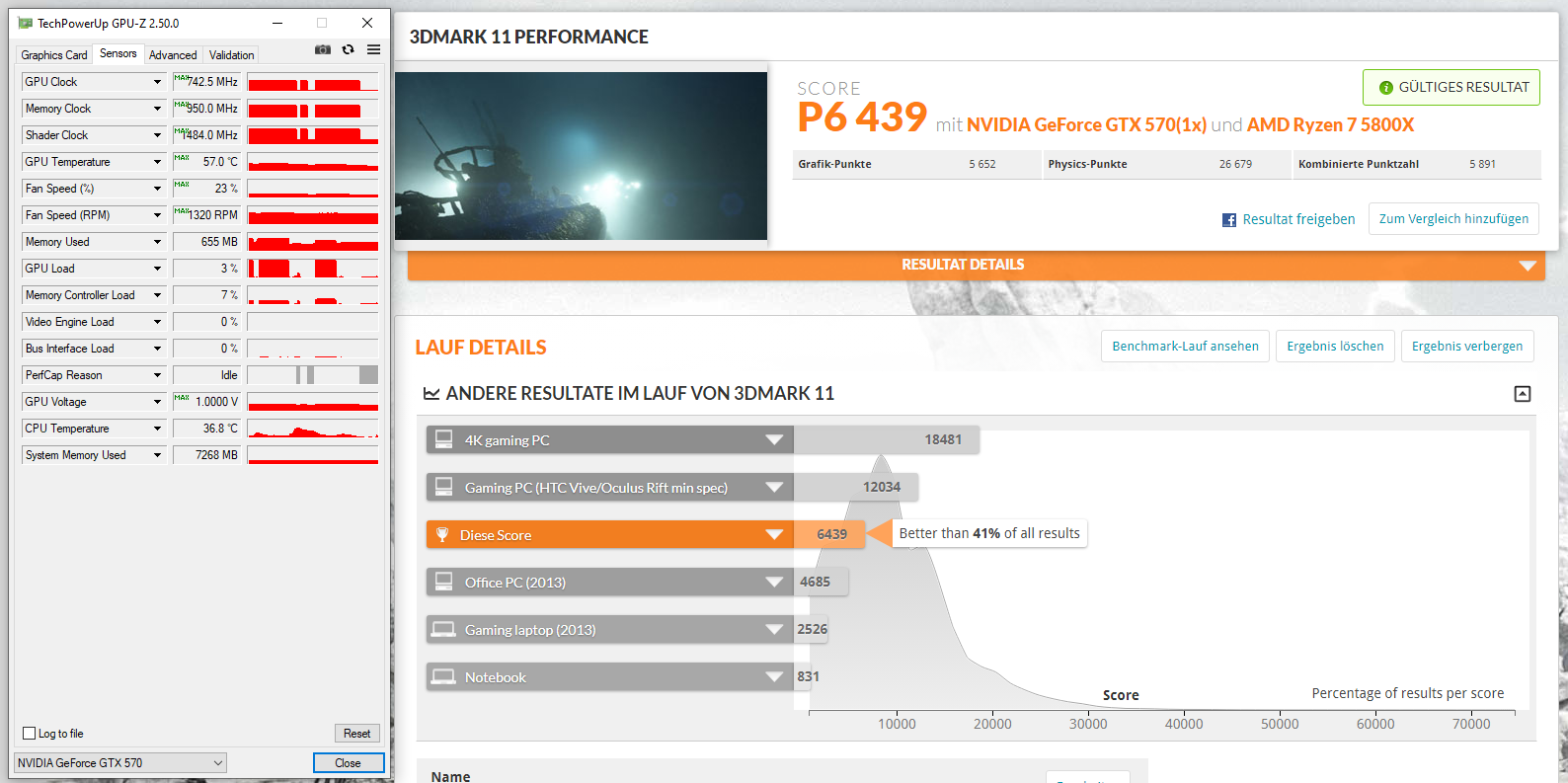Open the GPU-Z hamburger menu
The height and width of the screenshot is (783, 1568).
tap(374, 49)
